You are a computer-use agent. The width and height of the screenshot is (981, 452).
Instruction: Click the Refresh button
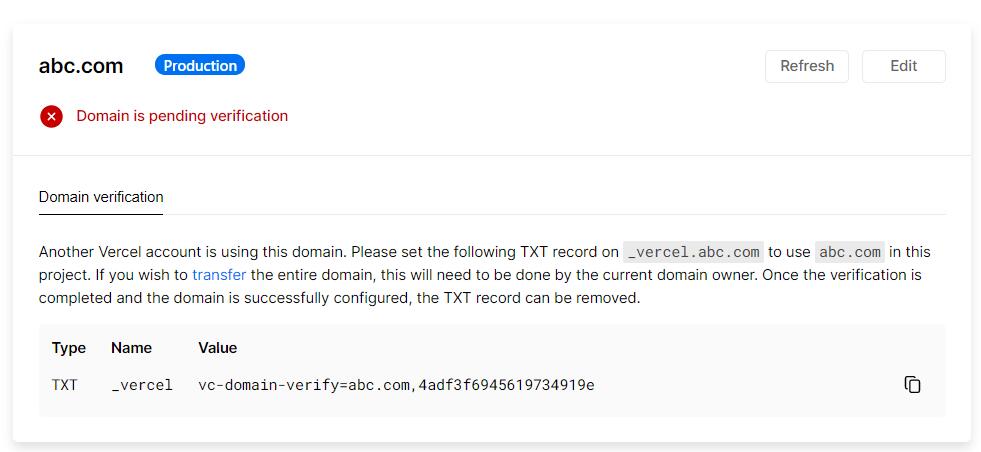click(806, 66)
